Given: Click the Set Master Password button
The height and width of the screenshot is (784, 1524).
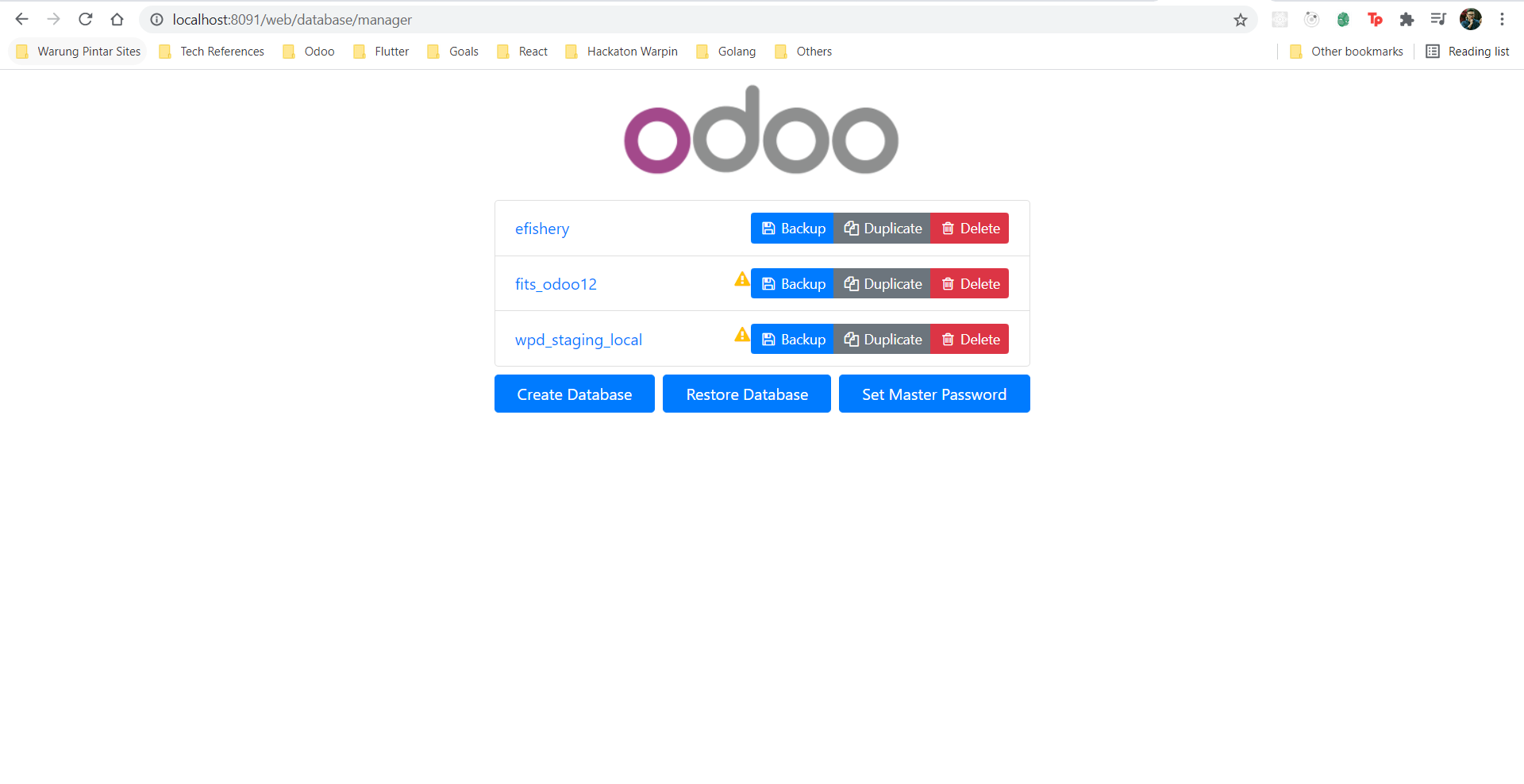Looking at the screenshot, I should (933, 394).
